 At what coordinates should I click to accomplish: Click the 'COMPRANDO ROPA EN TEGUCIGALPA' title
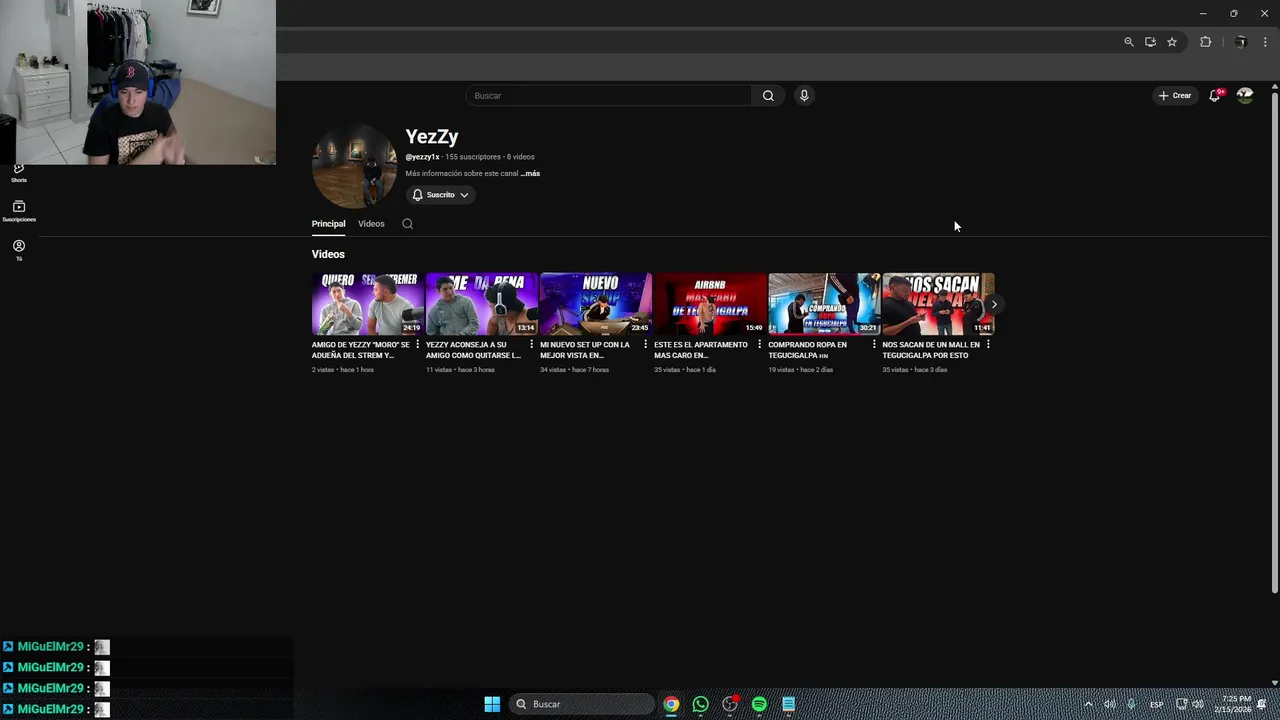point(807,350)
